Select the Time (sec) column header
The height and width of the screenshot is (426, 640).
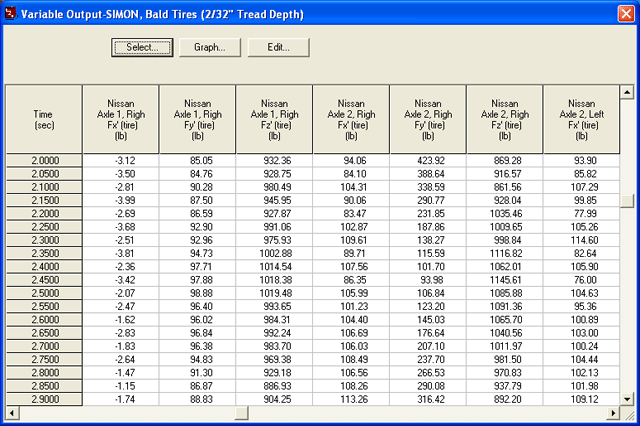point(44,120)
